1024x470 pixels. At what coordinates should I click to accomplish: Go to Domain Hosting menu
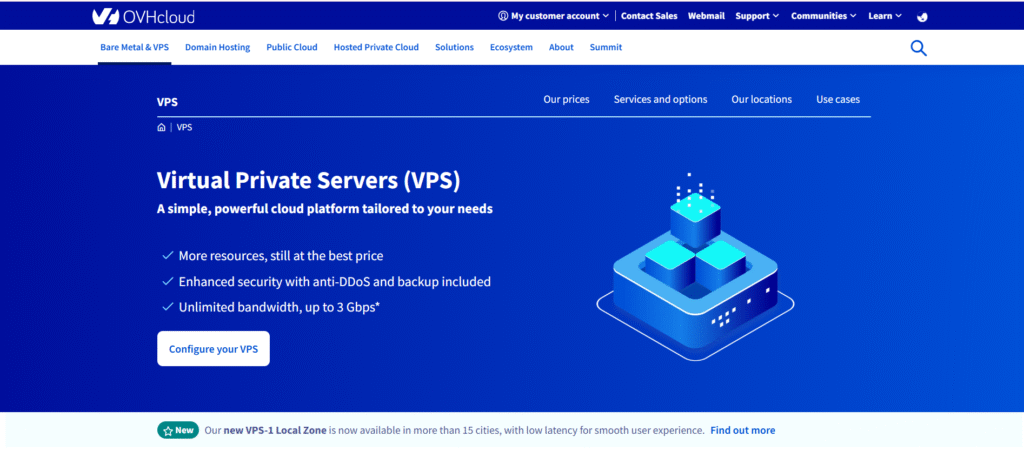click(x=218, y=47)
